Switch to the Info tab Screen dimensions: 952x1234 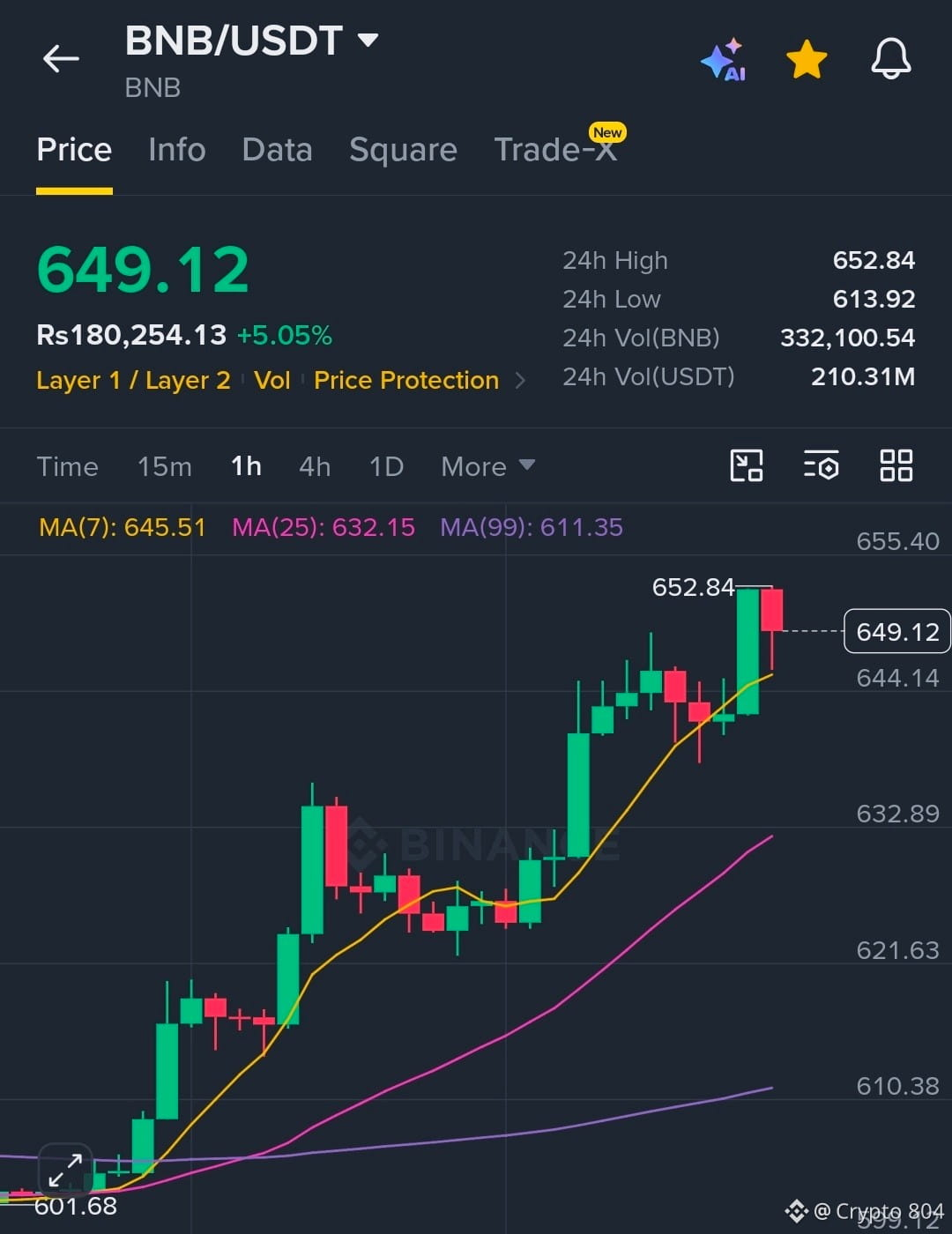[176, 150]
